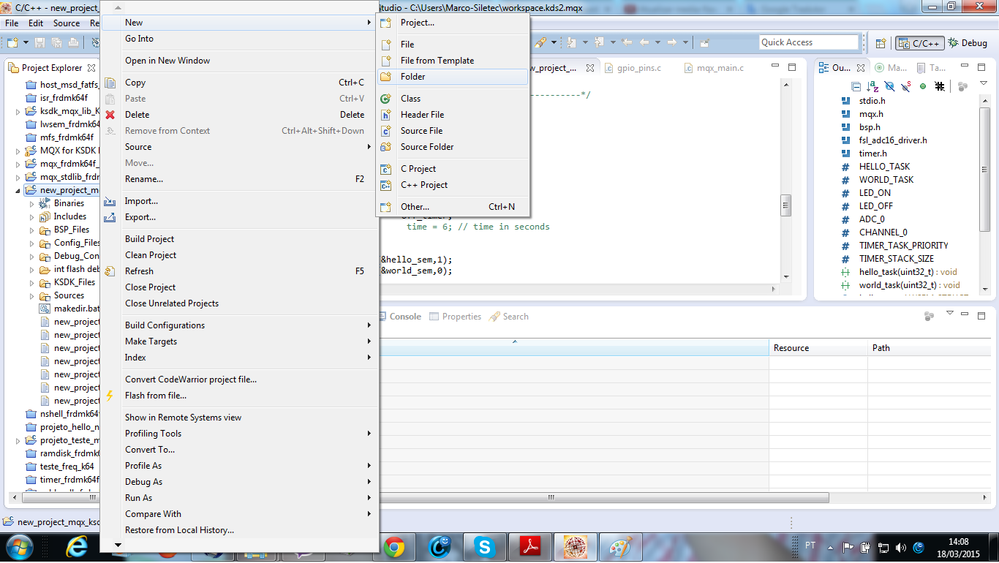Sort Outline entries alphabetically
The width and height of the screenshot is (999, 563).
pos(873,87)
